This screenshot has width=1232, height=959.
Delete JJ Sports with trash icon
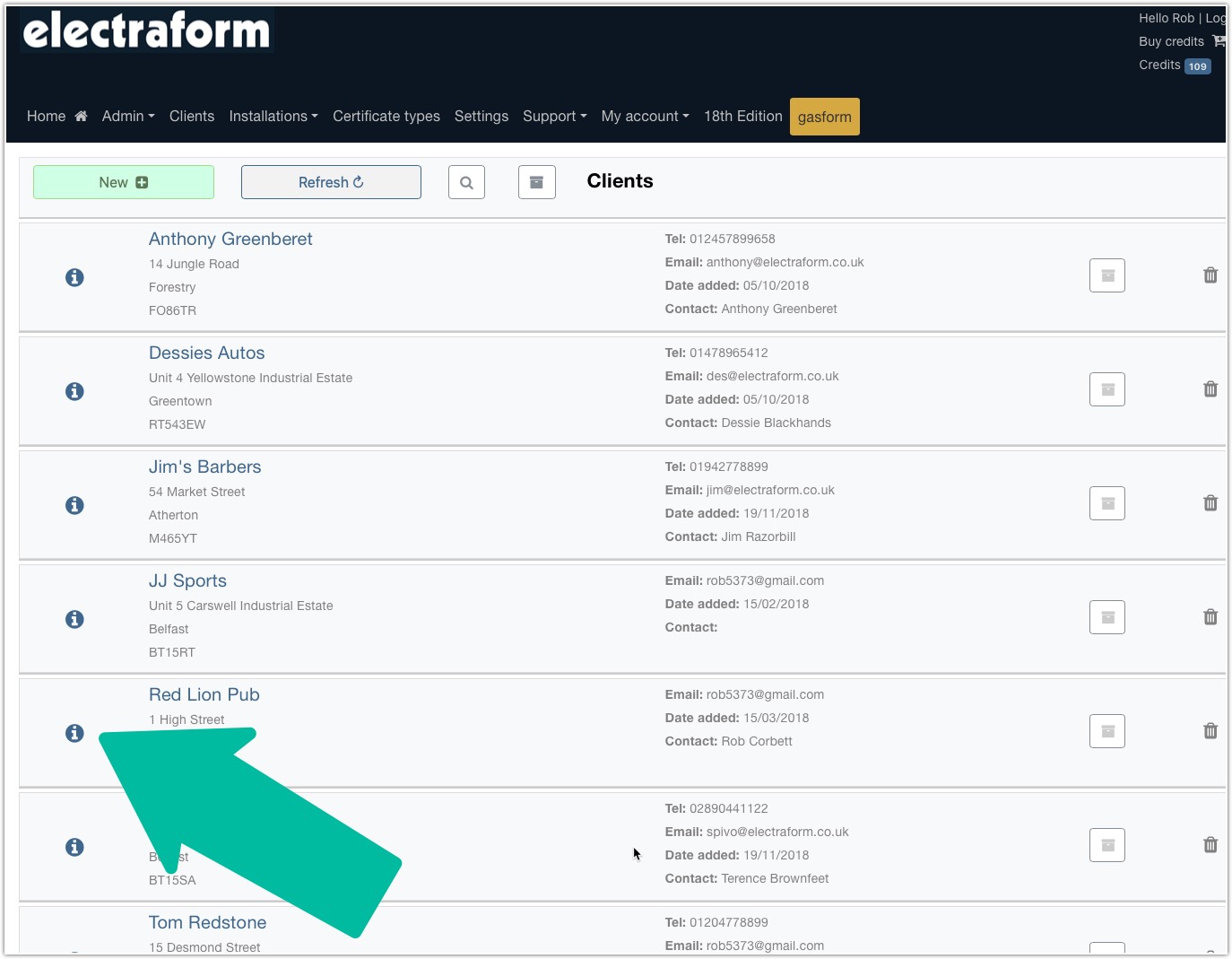(x=1210, y=617)
